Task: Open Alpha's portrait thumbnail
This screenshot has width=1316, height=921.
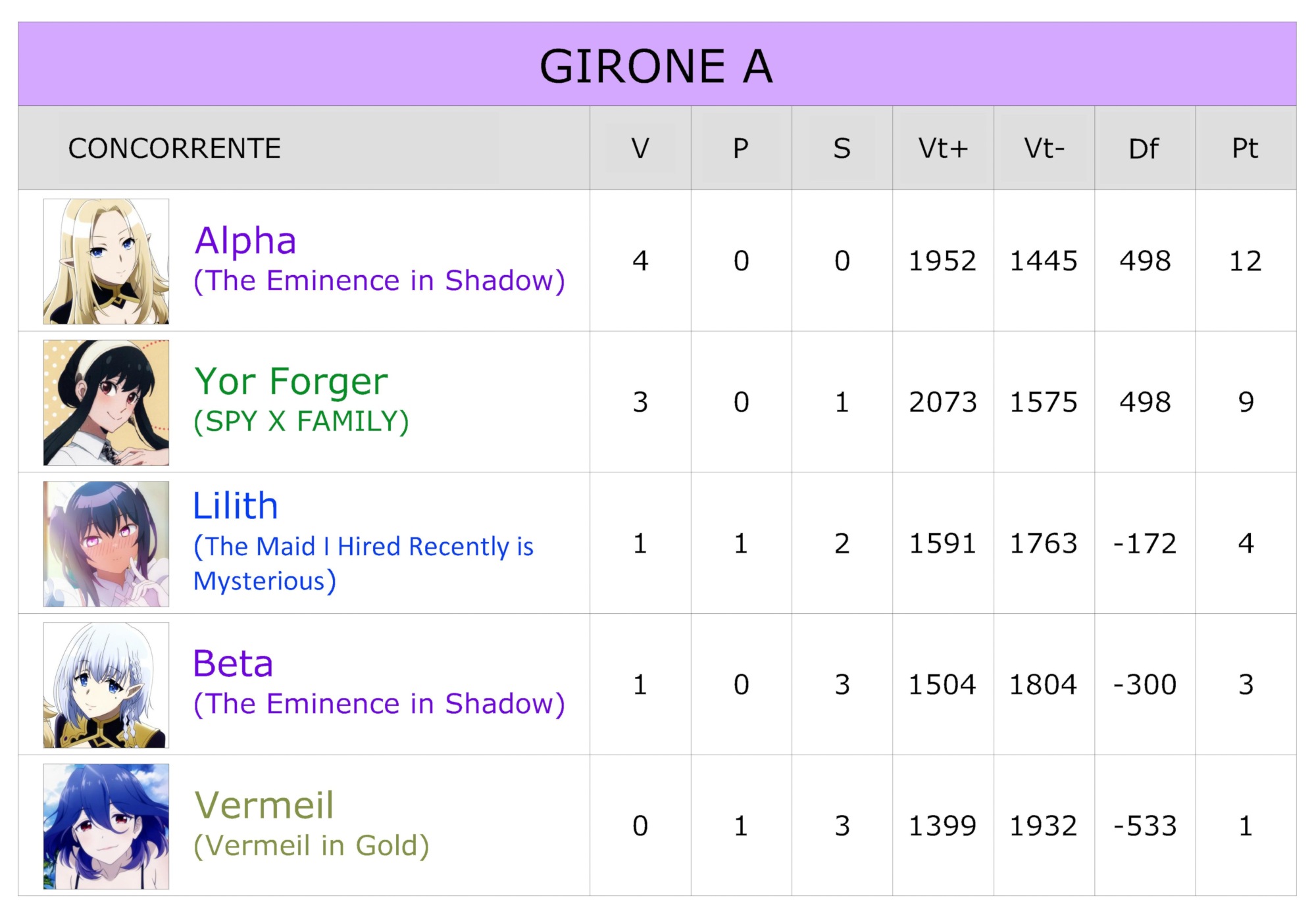Action: tap(106, 261)
